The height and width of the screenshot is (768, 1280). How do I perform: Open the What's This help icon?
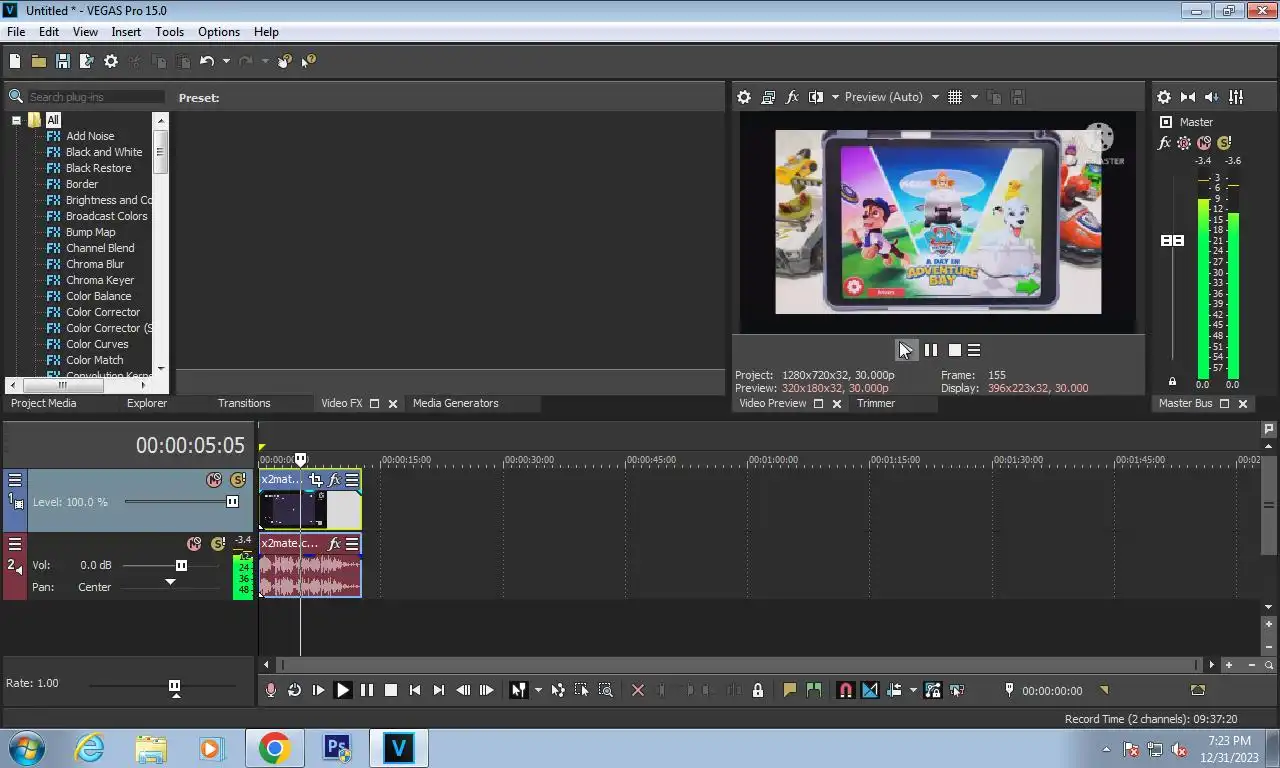point(309,61)
